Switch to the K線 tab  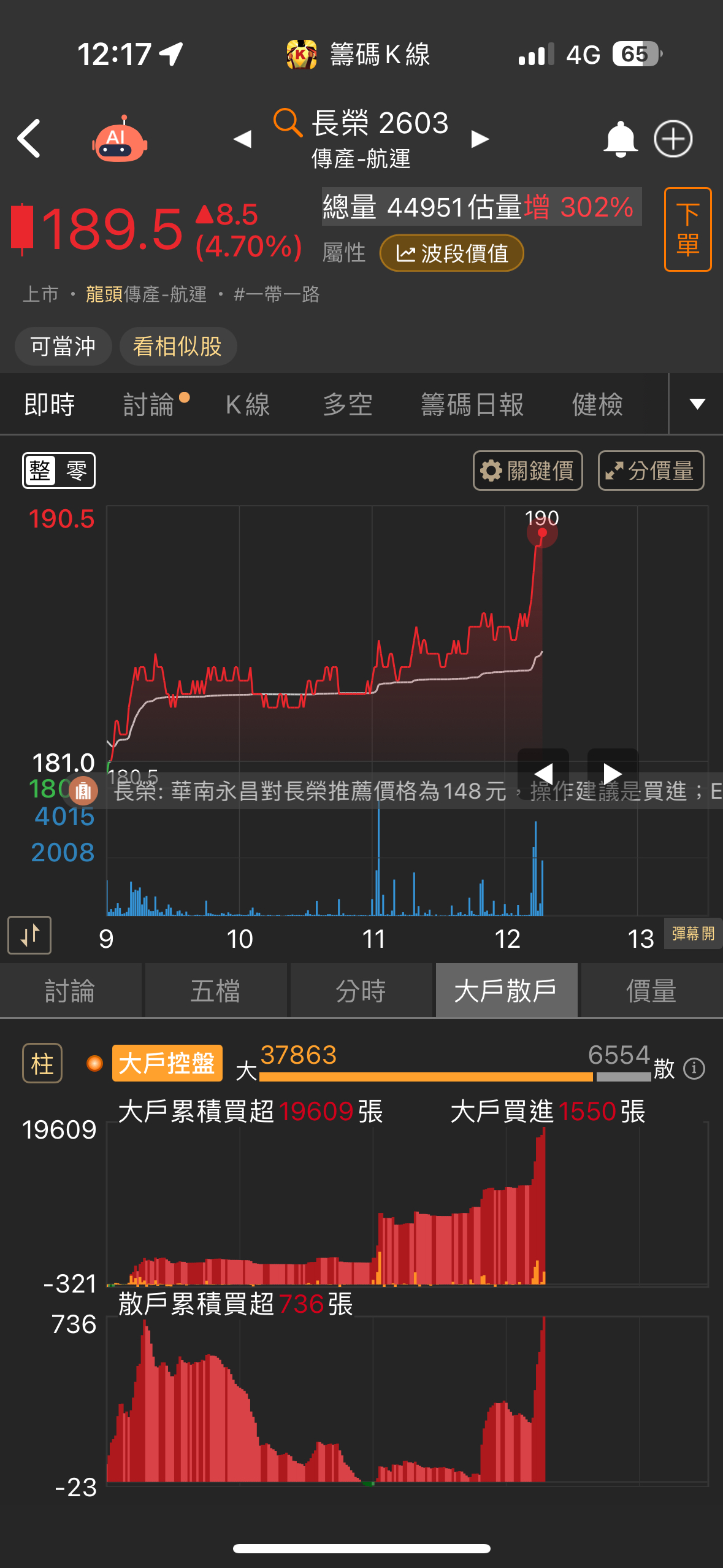[248, 404]
